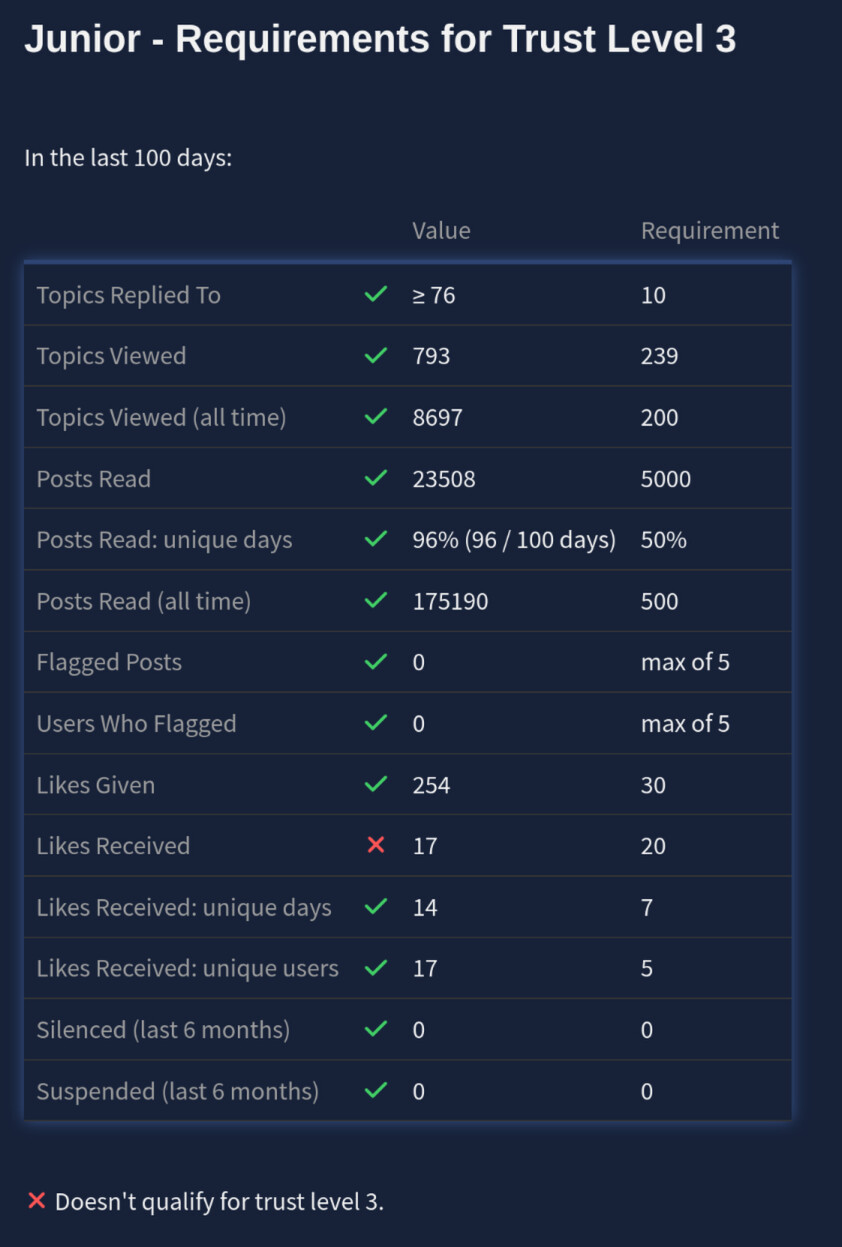Select the Posts Read (all time) row label
842x1247 pixels.
pyautogui.click(x=144, y=601)
